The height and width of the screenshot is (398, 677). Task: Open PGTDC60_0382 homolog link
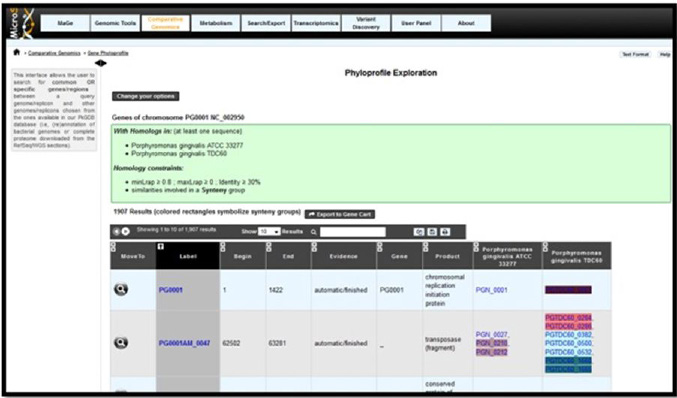click(x=569, y=335)
